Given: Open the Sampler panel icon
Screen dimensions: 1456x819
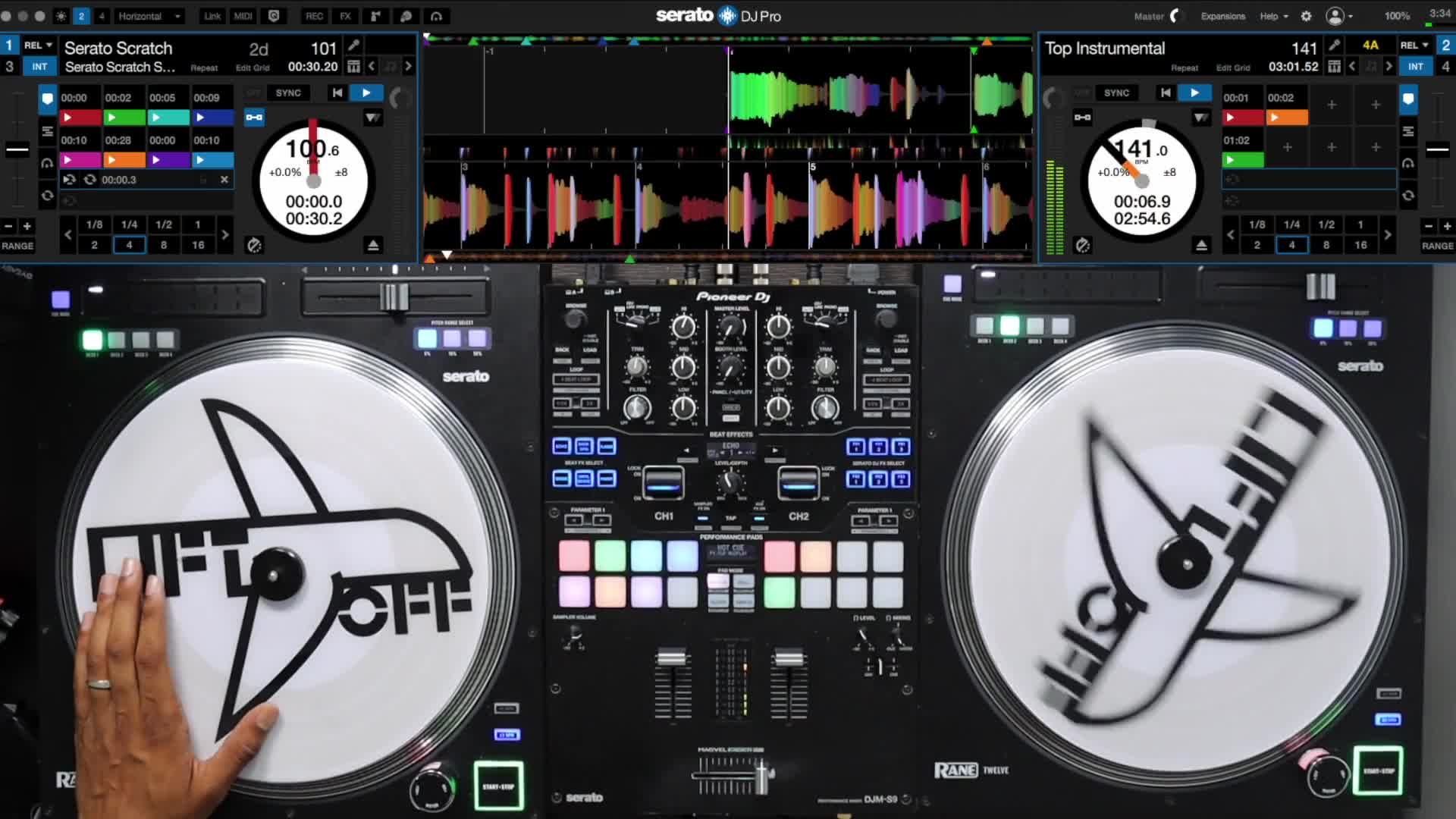Looking at the screenshot, I should click(x=375, y=16).
